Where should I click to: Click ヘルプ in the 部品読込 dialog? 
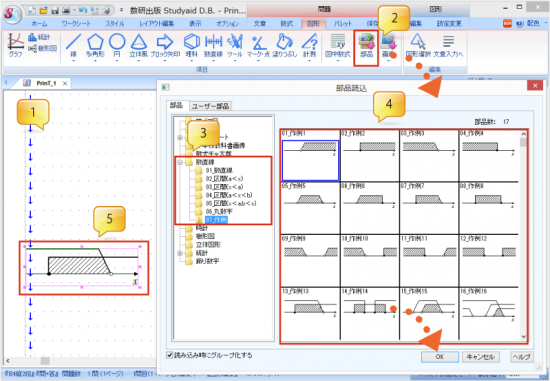click(x=521, y=357)
